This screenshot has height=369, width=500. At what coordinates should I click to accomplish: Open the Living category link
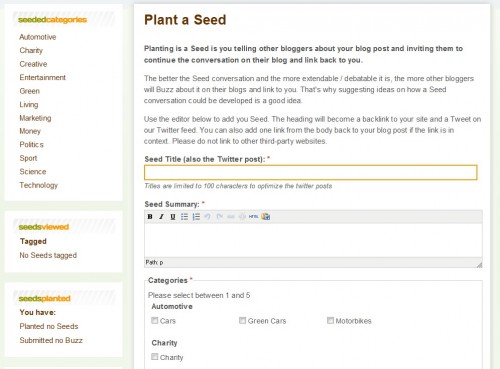[29, 105]
